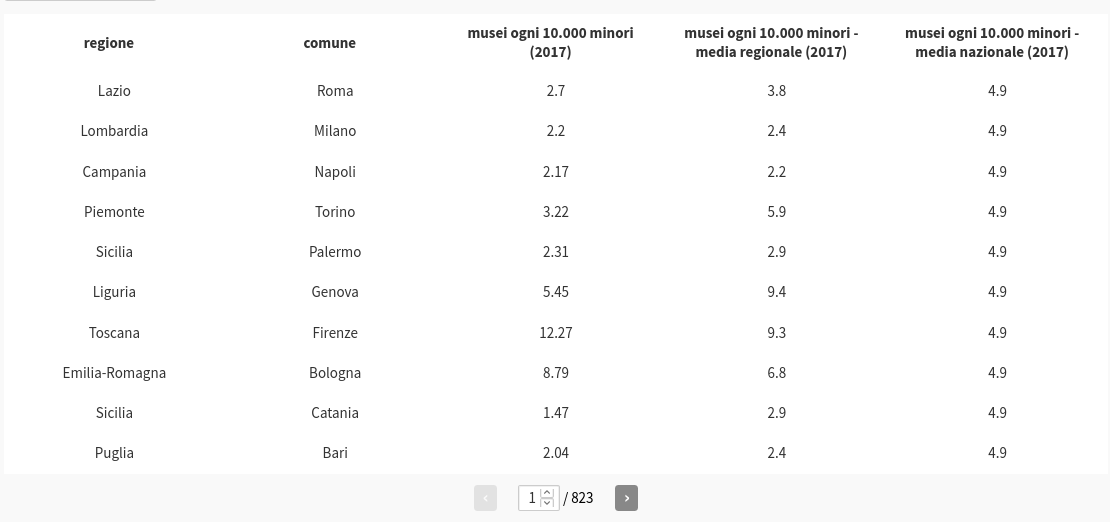
Task: Sort by media nazionale (2017) column header
Action: click(x=992, y=42)
